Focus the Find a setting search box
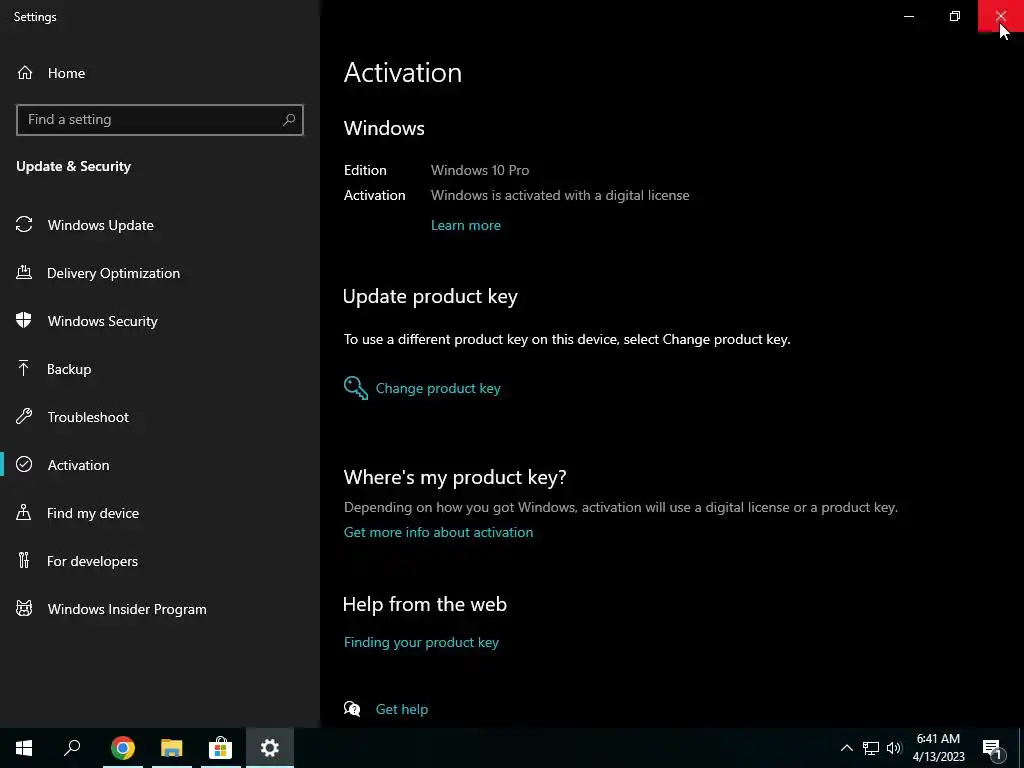The height and width of the screenshot is (768, 1024). click(x=160, y=120)
